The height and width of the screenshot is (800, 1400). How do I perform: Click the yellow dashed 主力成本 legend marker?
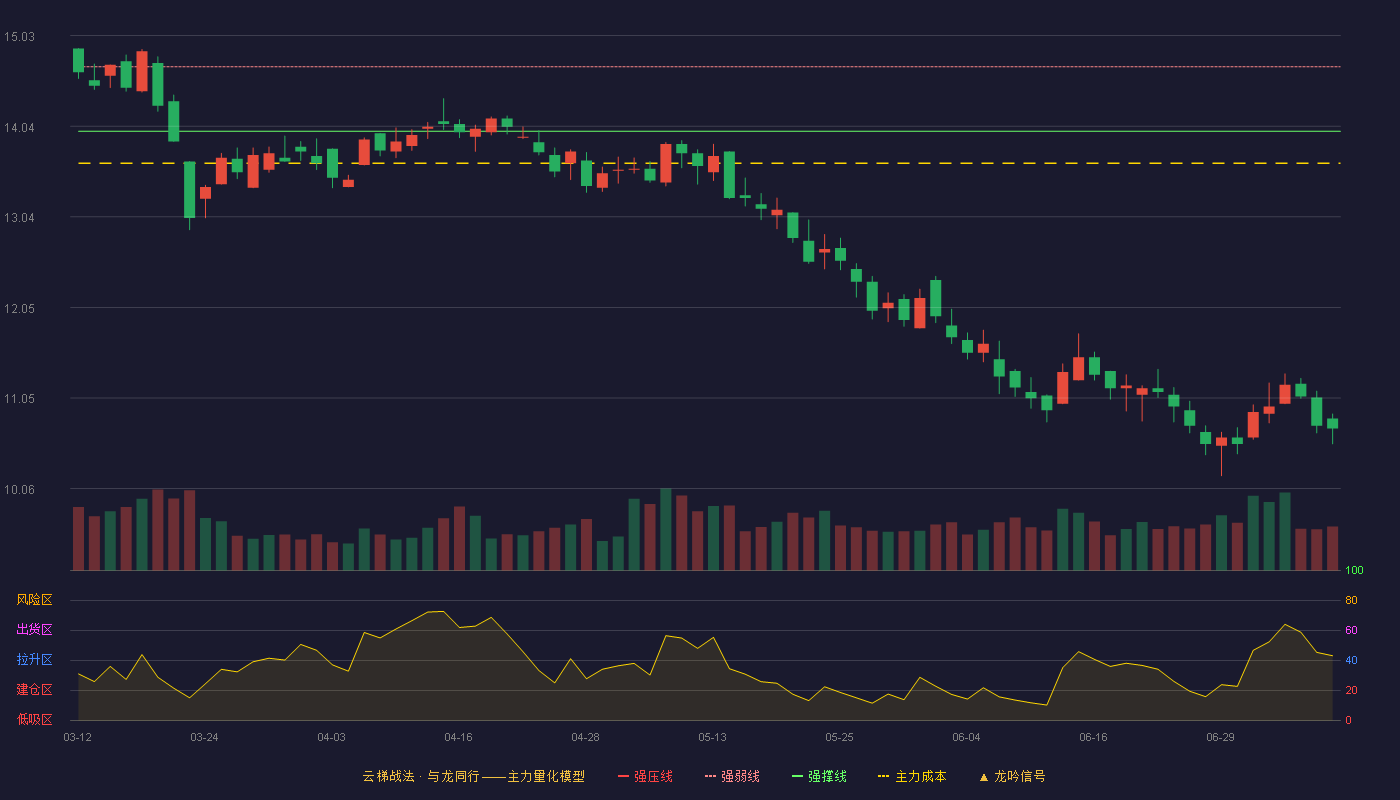(883, 776)
